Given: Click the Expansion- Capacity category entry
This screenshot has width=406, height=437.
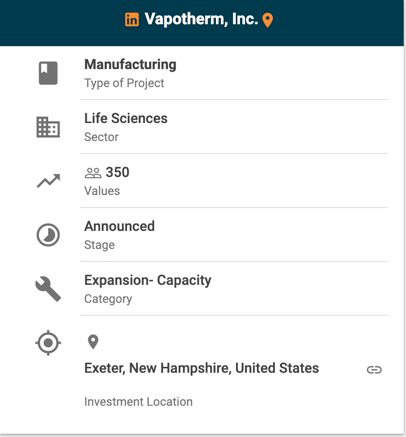Looking at the screenshot, I should [148, 281].
